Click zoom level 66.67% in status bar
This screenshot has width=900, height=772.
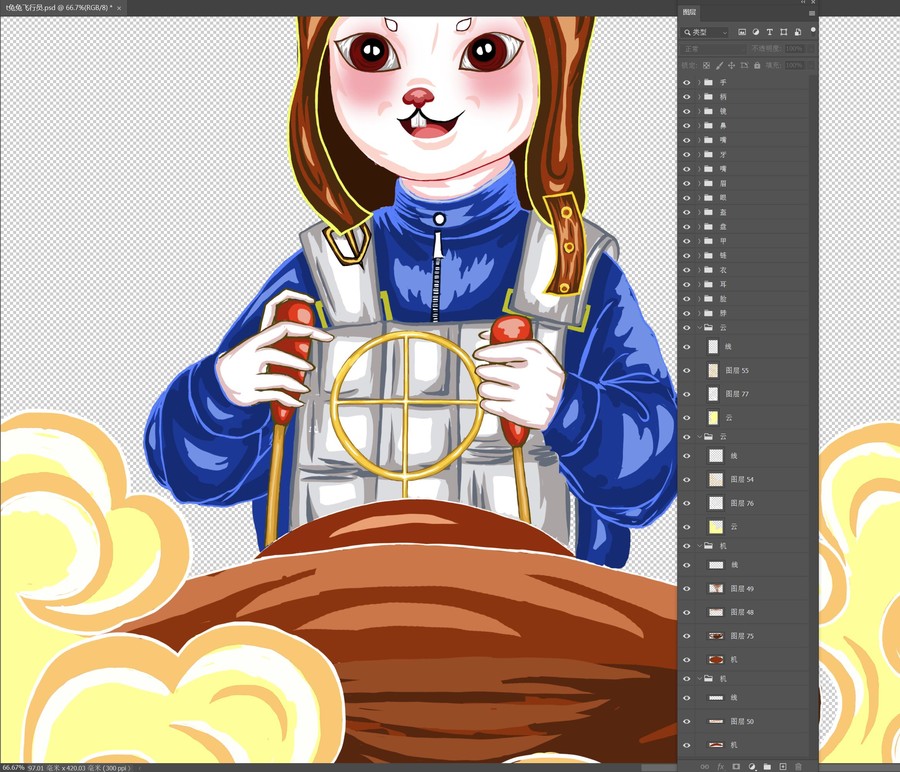(13, 768)
